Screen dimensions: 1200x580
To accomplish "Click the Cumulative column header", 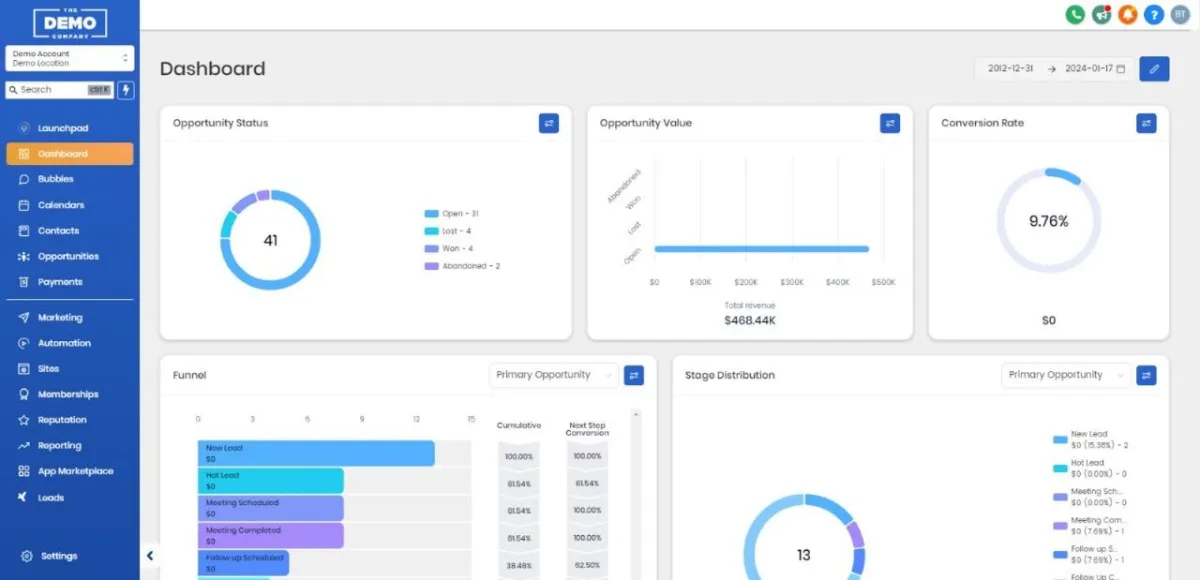I will tap(519, 426).
